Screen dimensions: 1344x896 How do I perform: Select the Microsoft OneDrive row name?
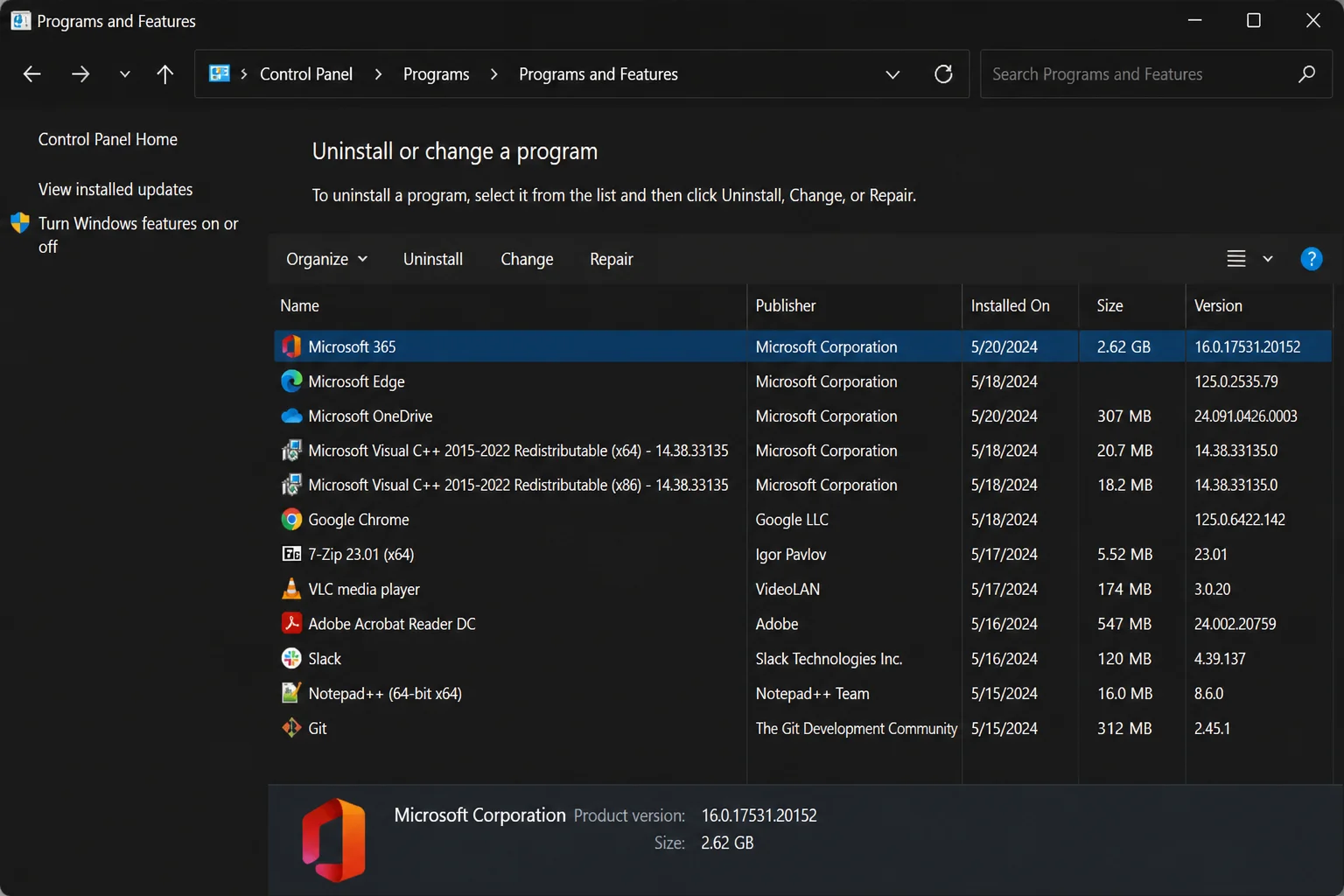pos(370,416)
